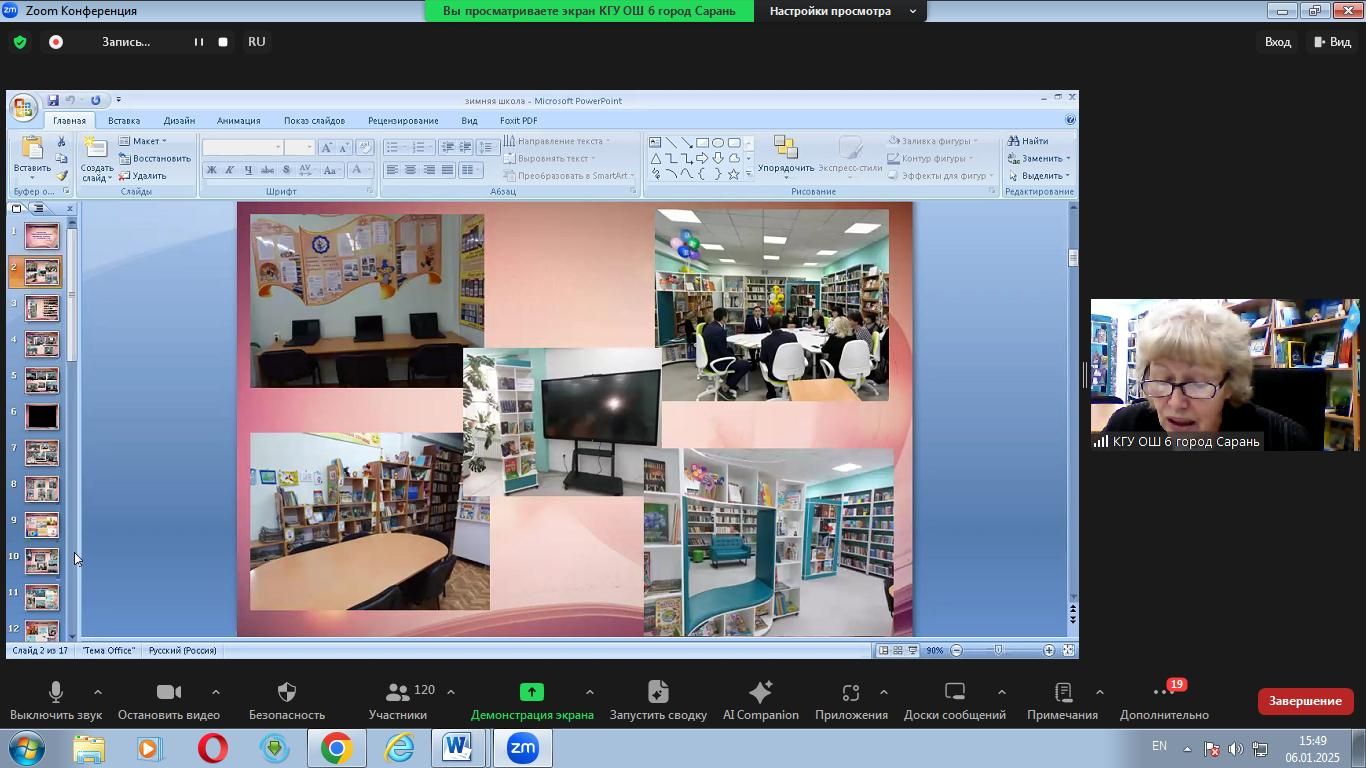The width and height of the screenshot is (1366, 768).
Task: Mute the microphone in Zoom
Action: click(x=56, y=693)
